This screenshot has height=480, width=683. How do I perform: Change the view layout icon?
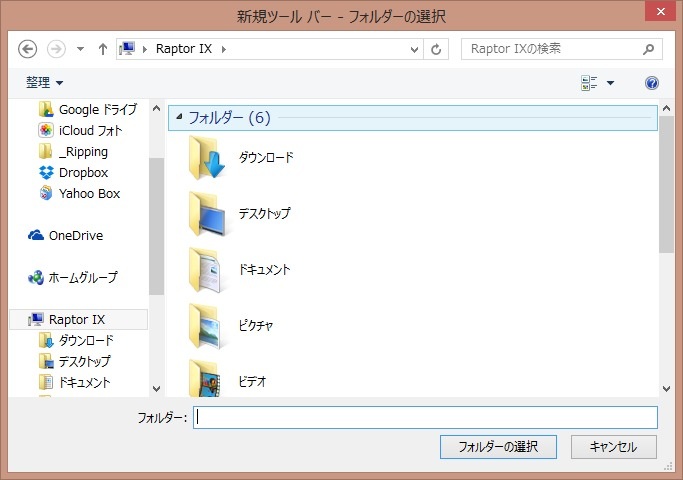[x=589, y=83]
